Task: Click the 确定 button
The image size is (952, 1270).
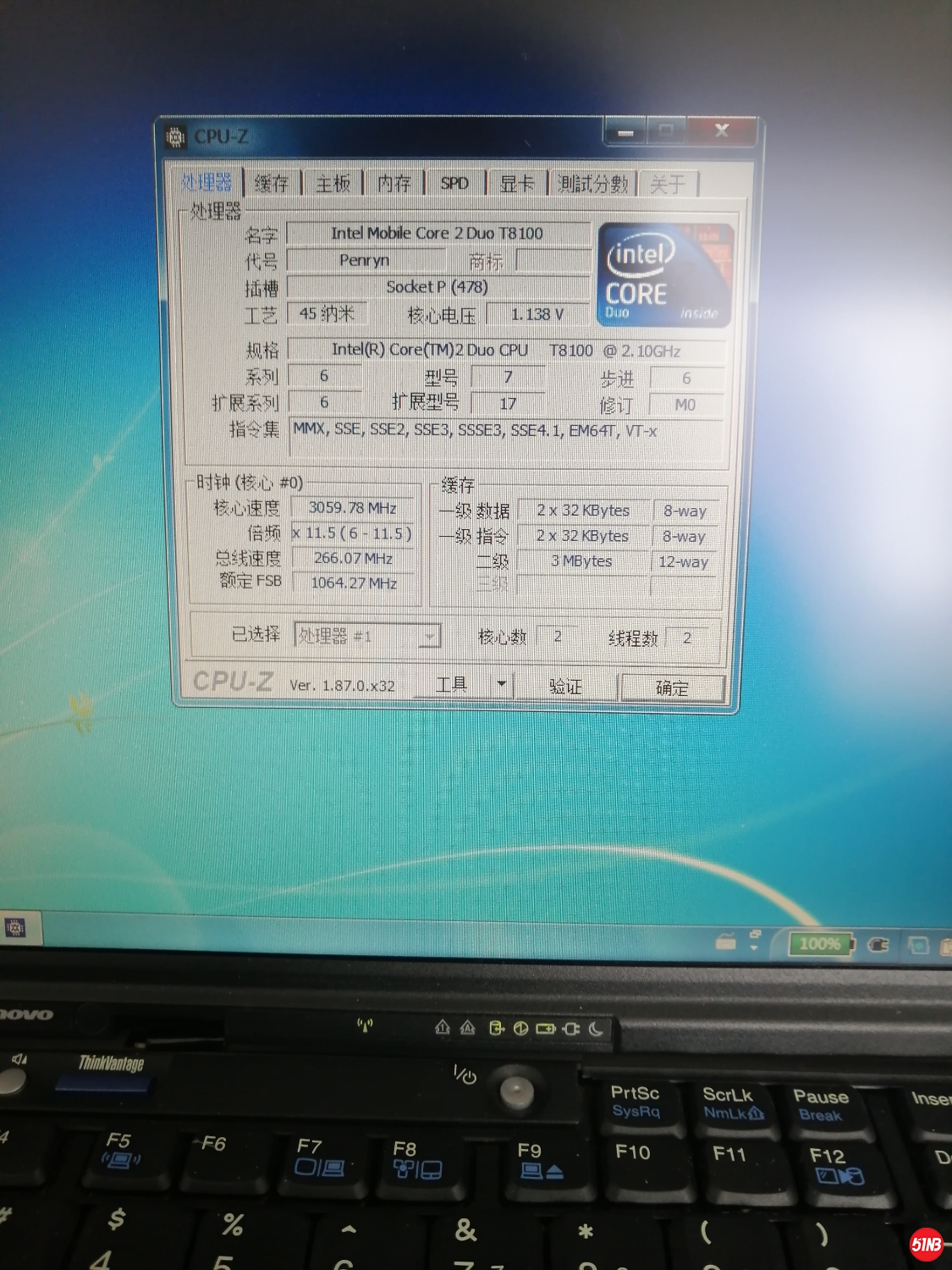Action: [x=672, y=687]
